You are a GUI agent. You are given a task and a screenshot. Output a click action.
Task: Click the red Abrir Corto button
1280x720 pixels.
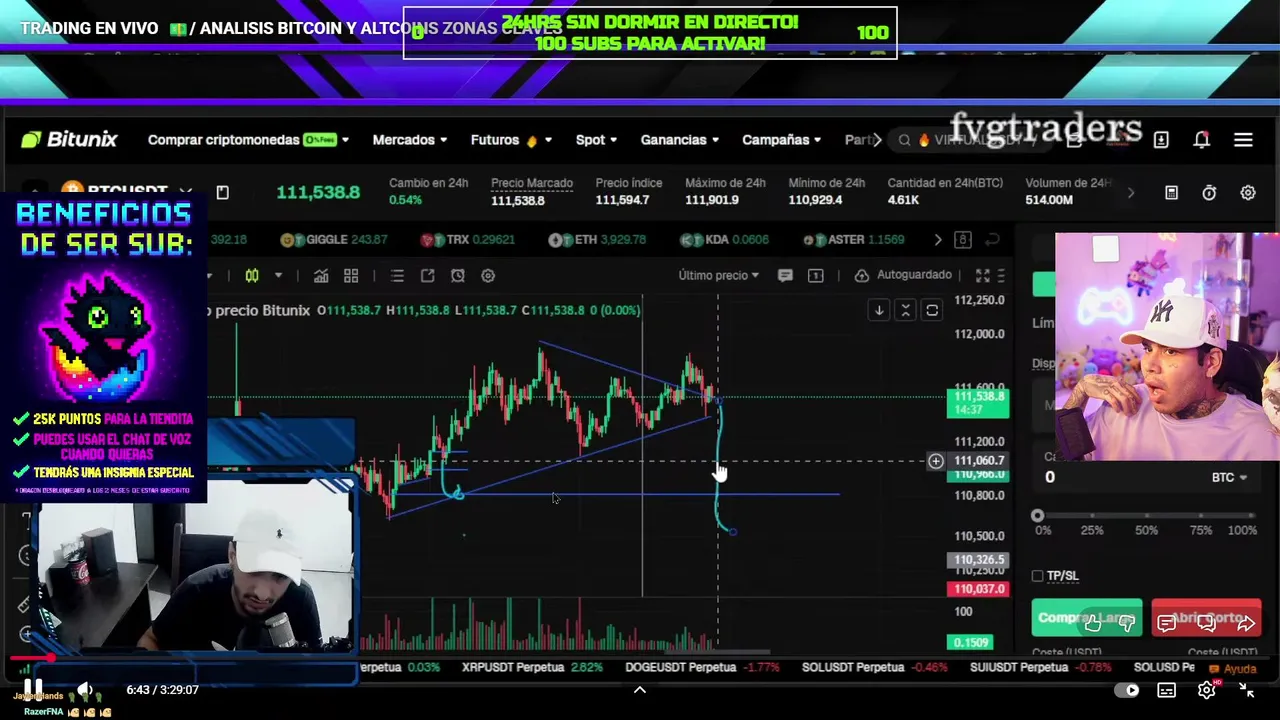[1206, 618]
